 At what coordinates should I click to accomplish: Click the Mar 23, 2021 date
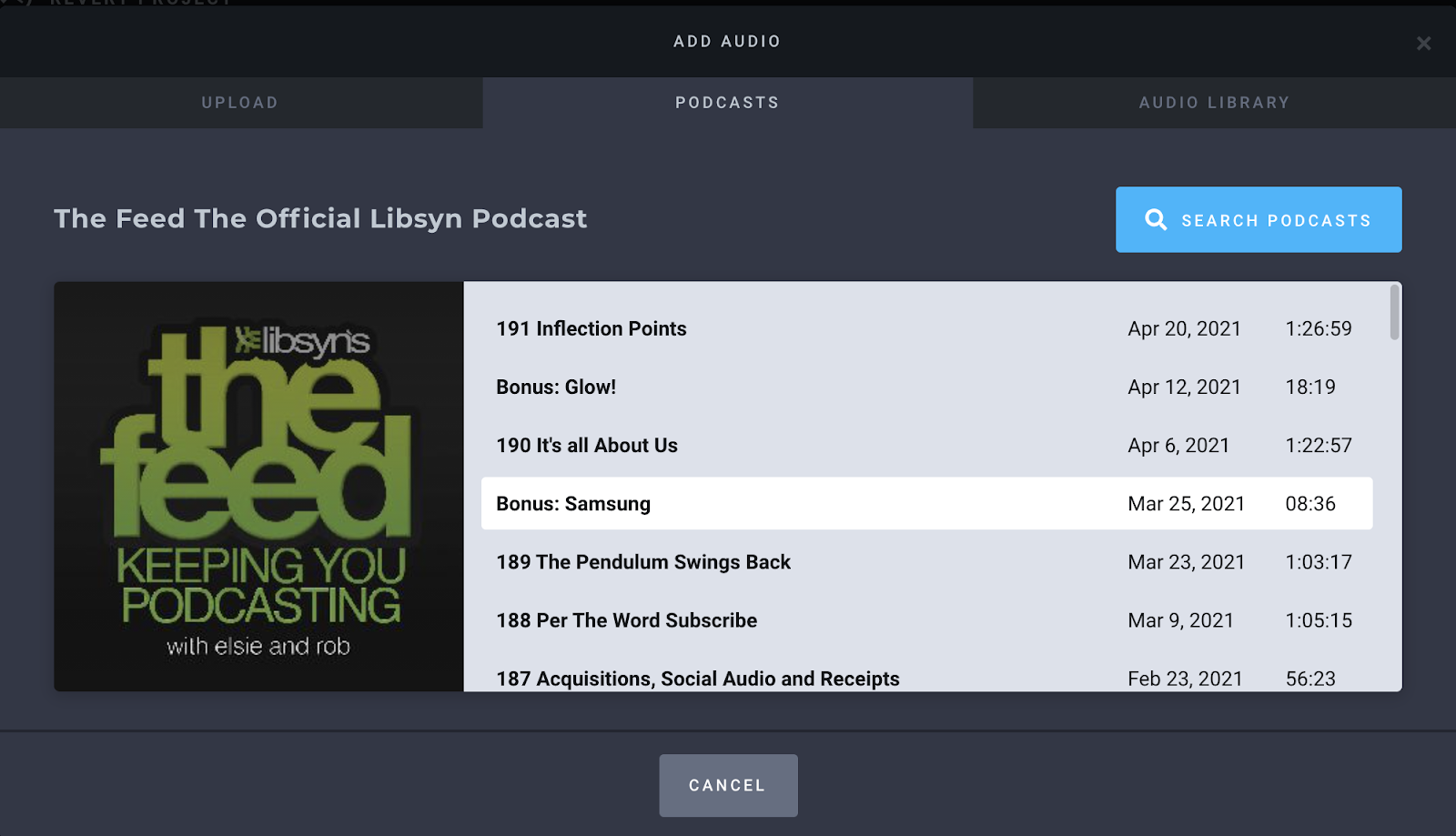(1186, 561)
